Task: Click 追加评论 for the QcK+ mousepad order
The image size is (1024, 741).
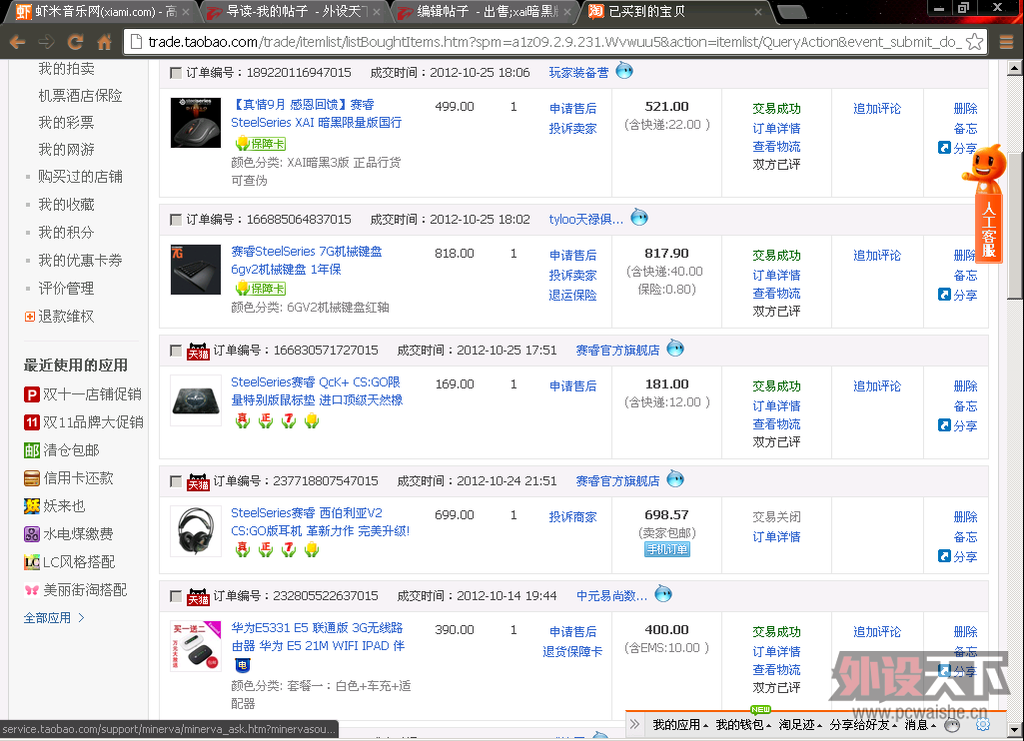Action: pos(877,386)
